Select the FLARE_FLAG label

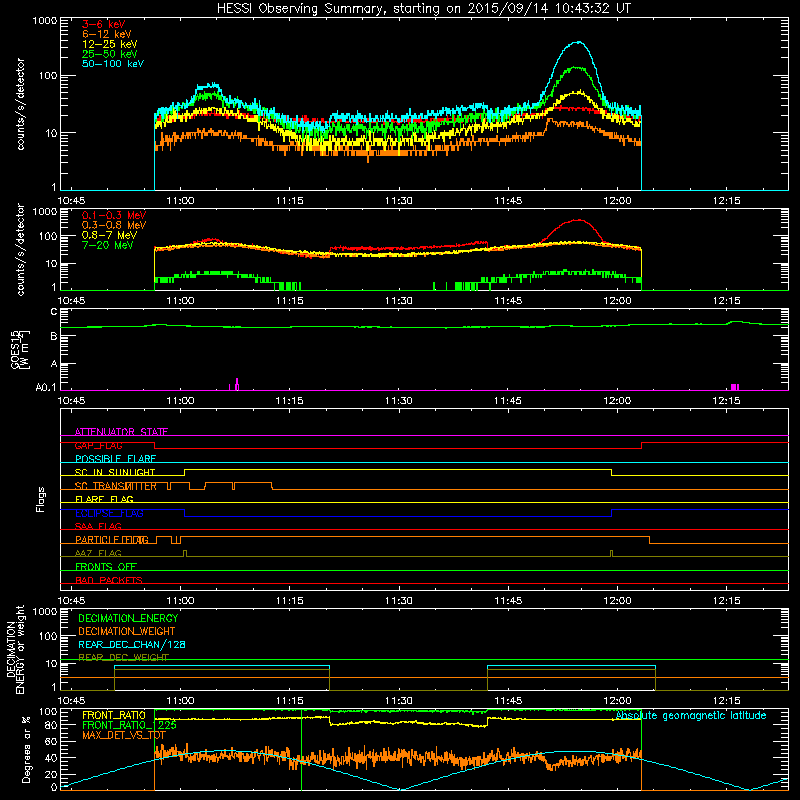[104, 499]
